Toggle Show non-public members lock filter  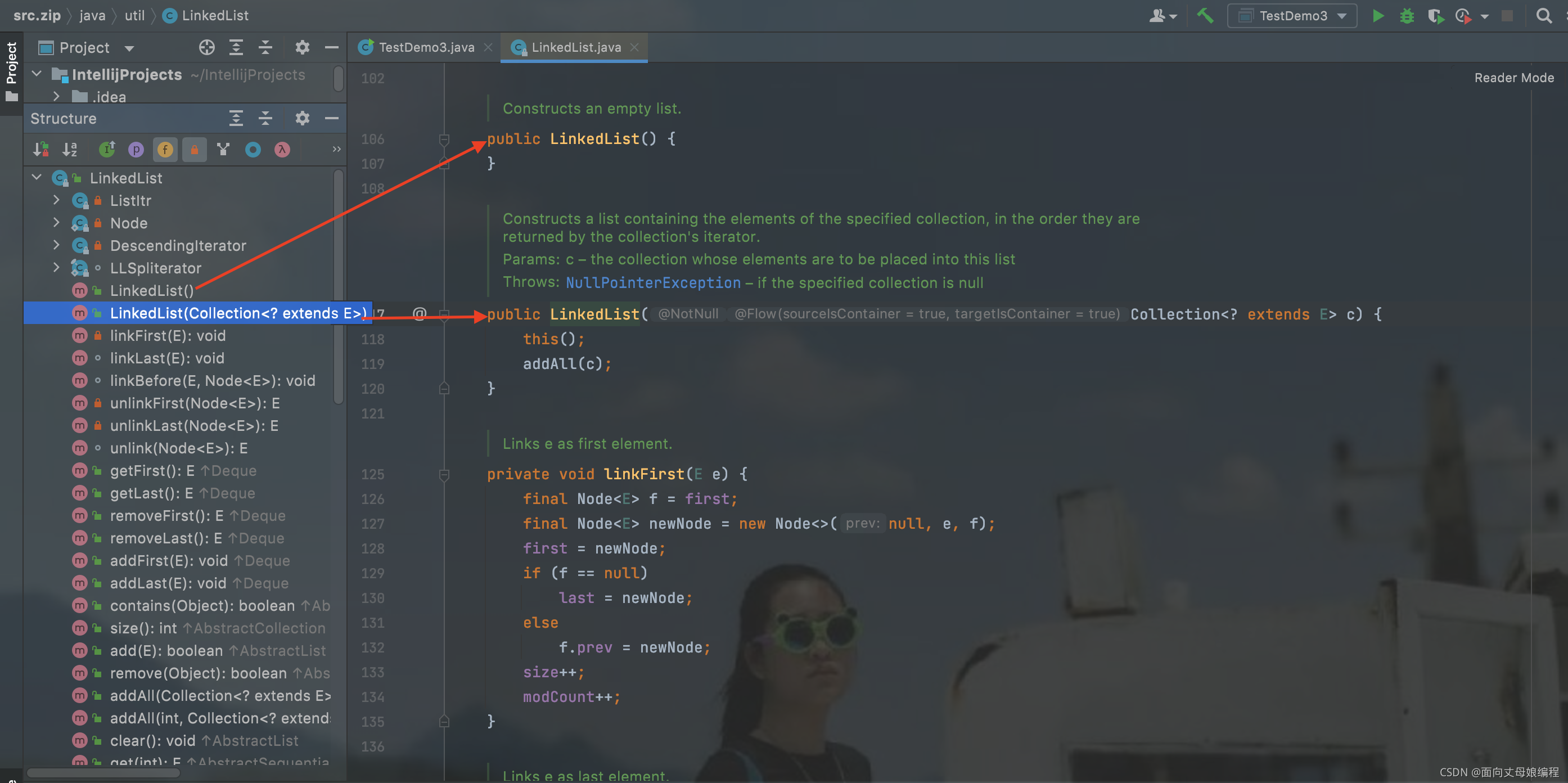coord(194,149)
